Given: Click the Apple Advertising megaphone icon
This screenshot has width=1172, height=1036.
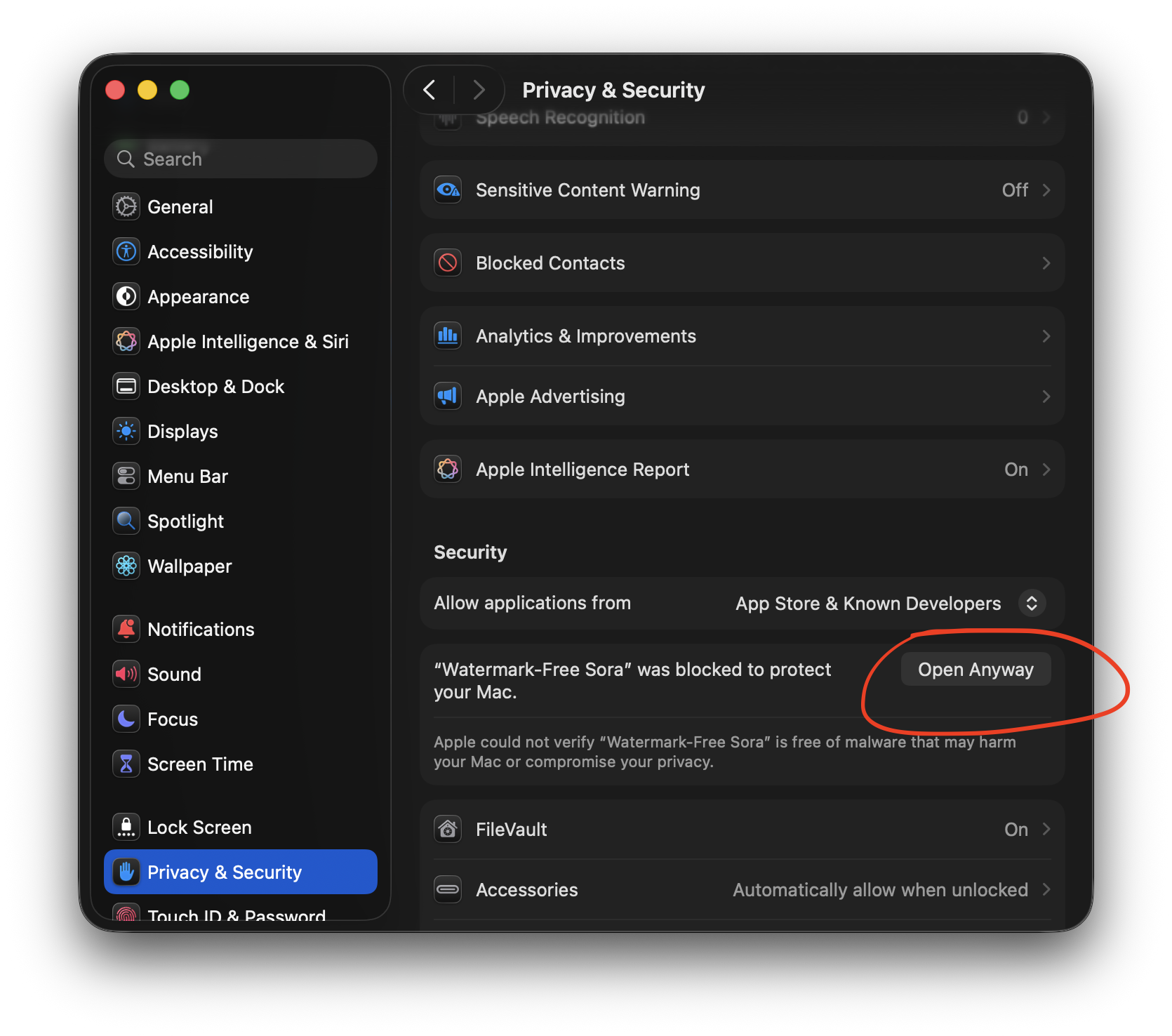Looking at the screenshot, I should point(448,396).
